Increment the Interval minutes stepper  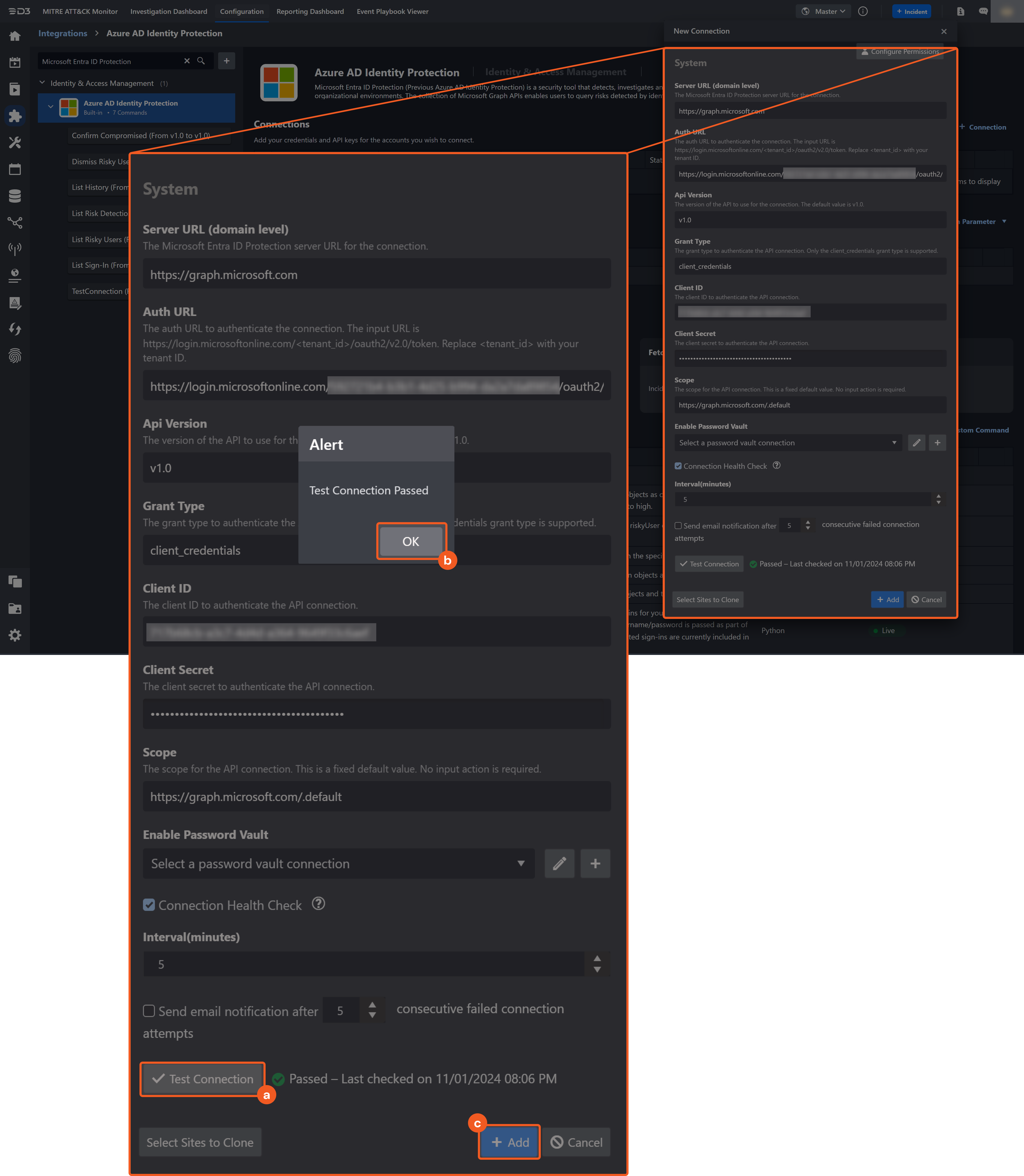(x=597, y=958)
